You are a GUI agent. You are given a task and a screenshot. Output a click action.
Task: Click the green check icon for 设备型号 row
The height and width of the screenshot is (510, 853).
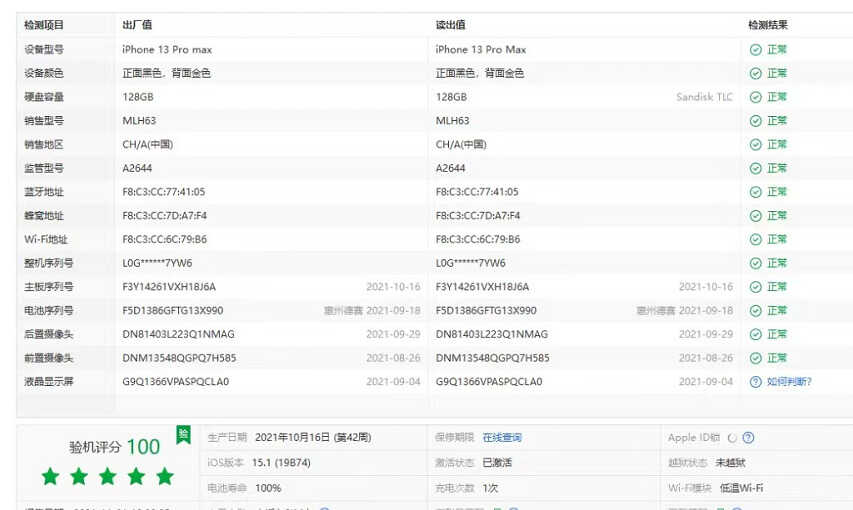pyautogui.click(x=756, y=50)
